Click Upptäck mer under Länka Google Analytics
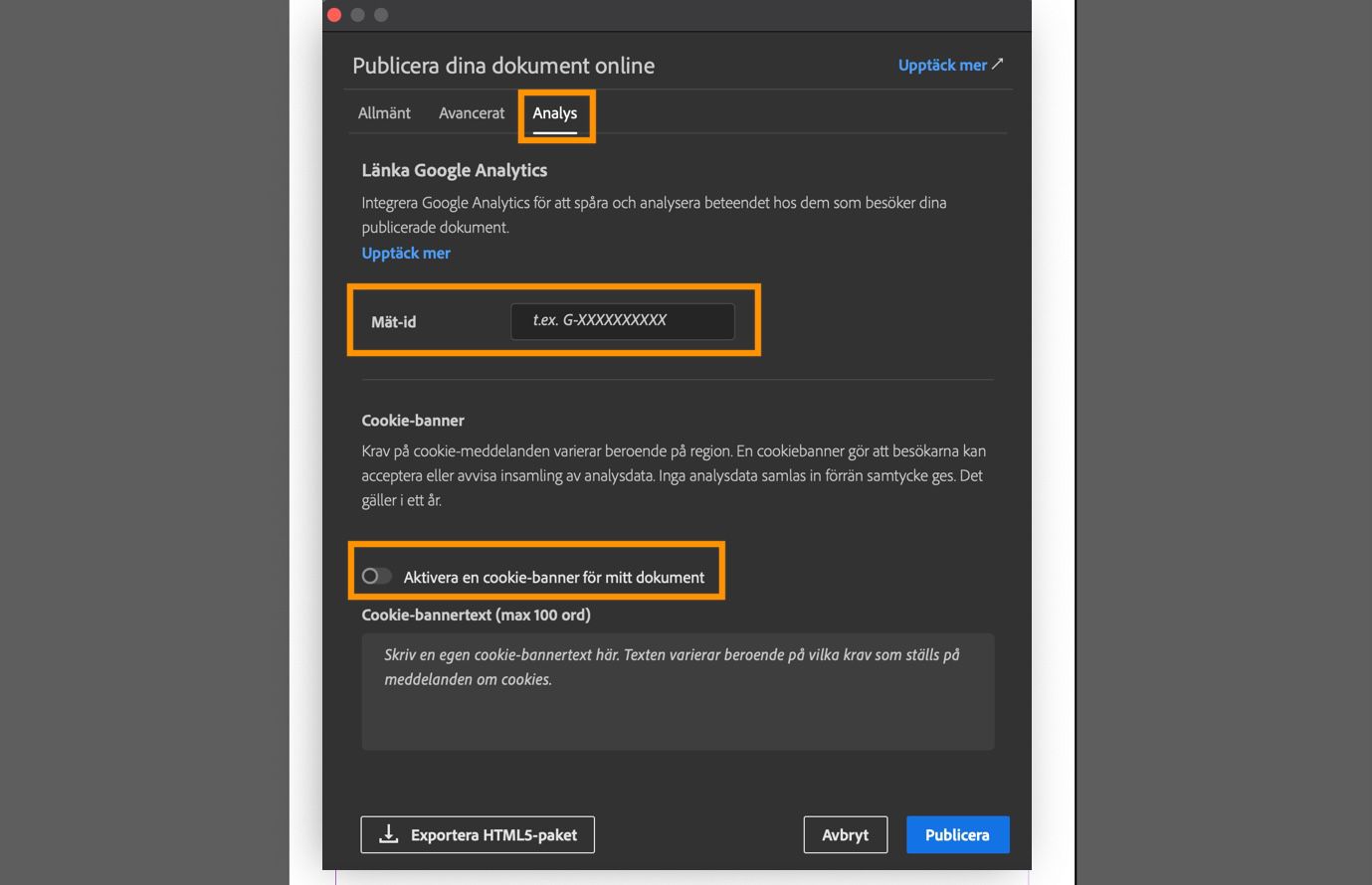1372x885 pixels. (406, 254)
